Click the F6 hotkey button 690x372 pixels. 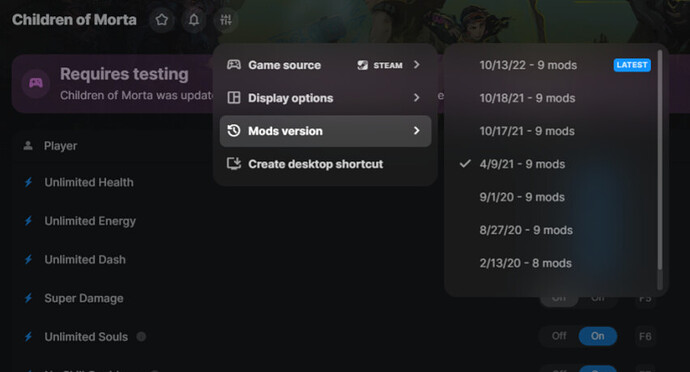(x=645, y=336)
